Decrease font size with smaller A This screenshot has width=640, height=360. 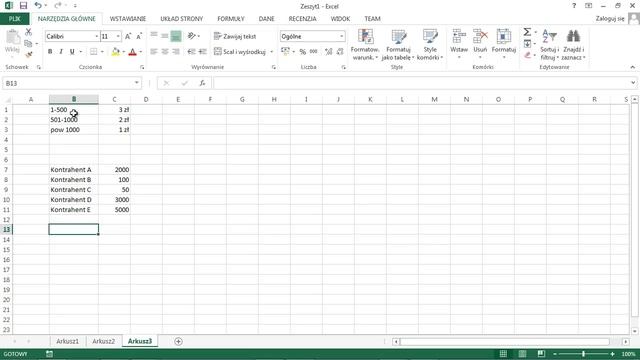point(139,36)
